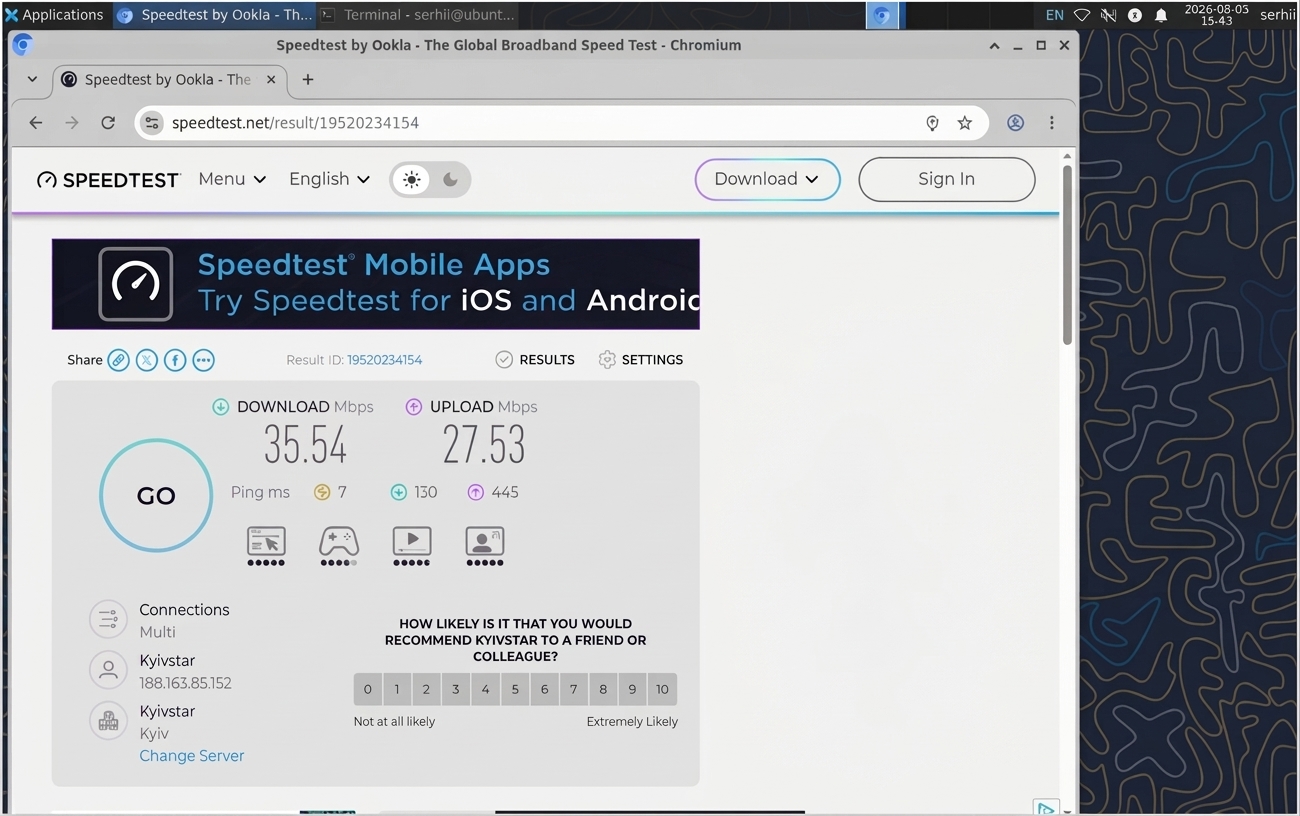Viewport: 1300px width, 816px height.
Task: Expand the Menu dropdown
Action: tap(232, 179)
